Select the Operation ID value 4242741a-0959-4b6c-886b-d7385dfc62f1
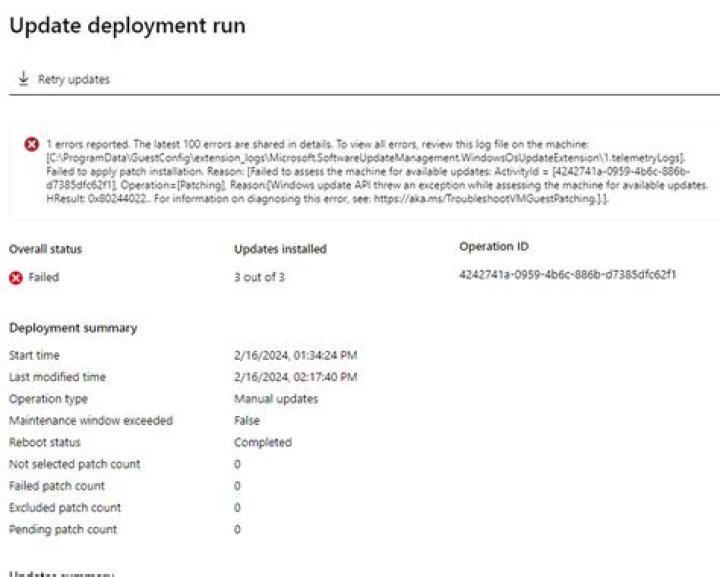 [568, 274]
